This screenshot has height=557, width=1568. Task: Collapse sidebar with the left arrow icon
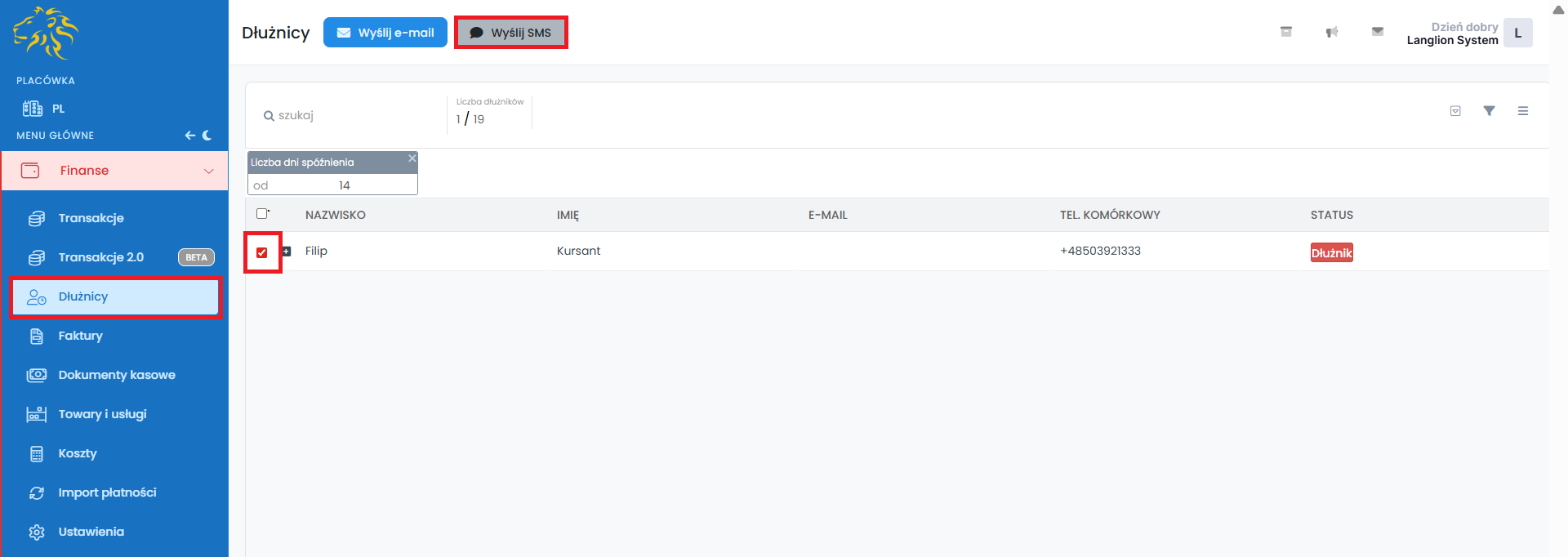click(x=189, y=136)
